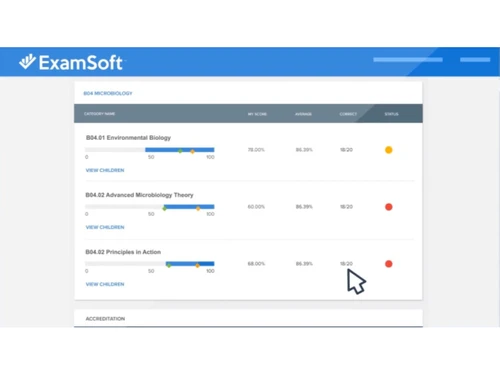
Task: Click the 18/20 correct value for Environmental Biology
Action: coord(346,150)
